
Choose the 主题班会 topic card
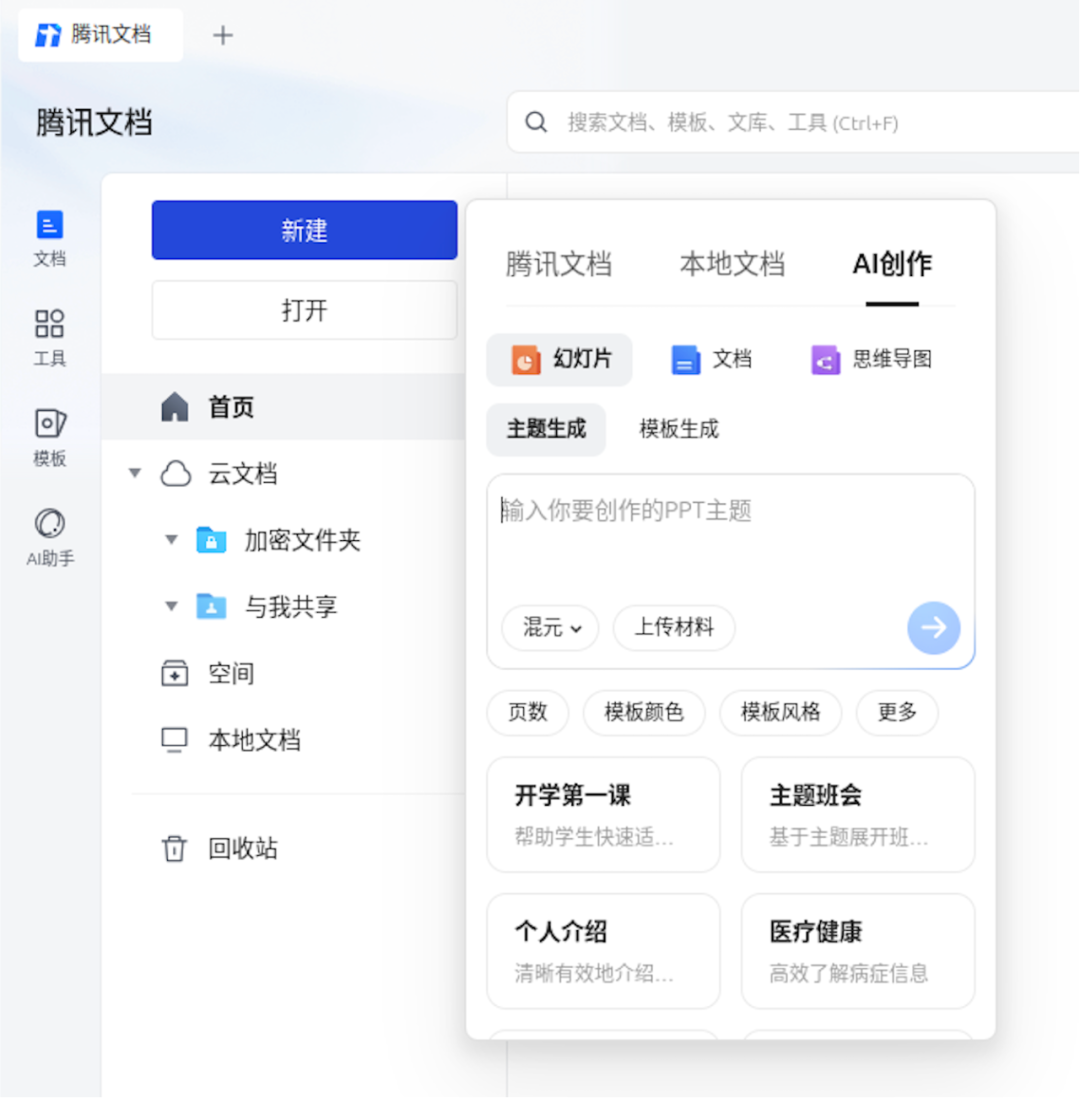(x=858, y=815)
